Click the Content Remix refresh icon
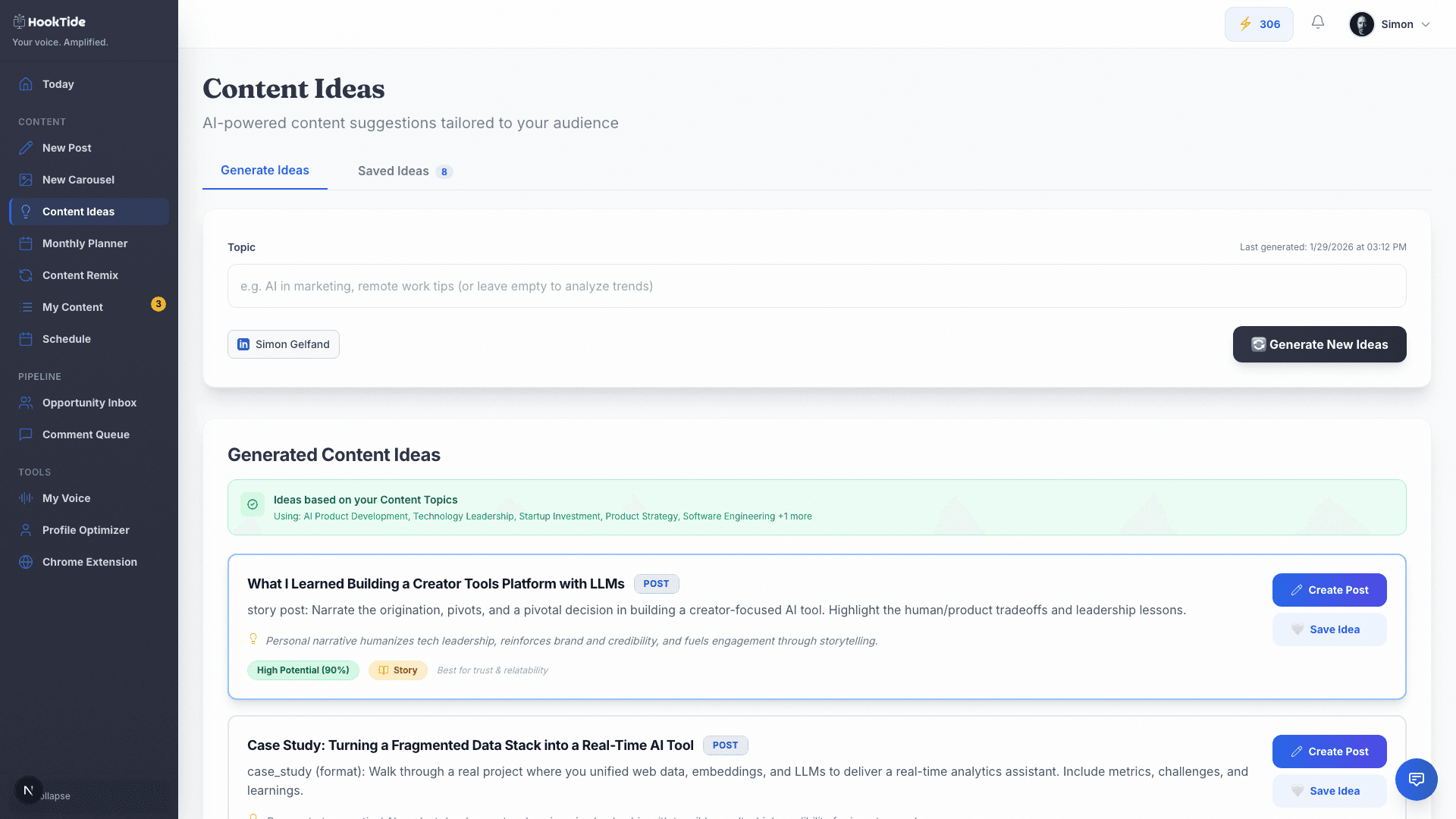The height and width of the screenshot is (819, 1456). [26, 275]
